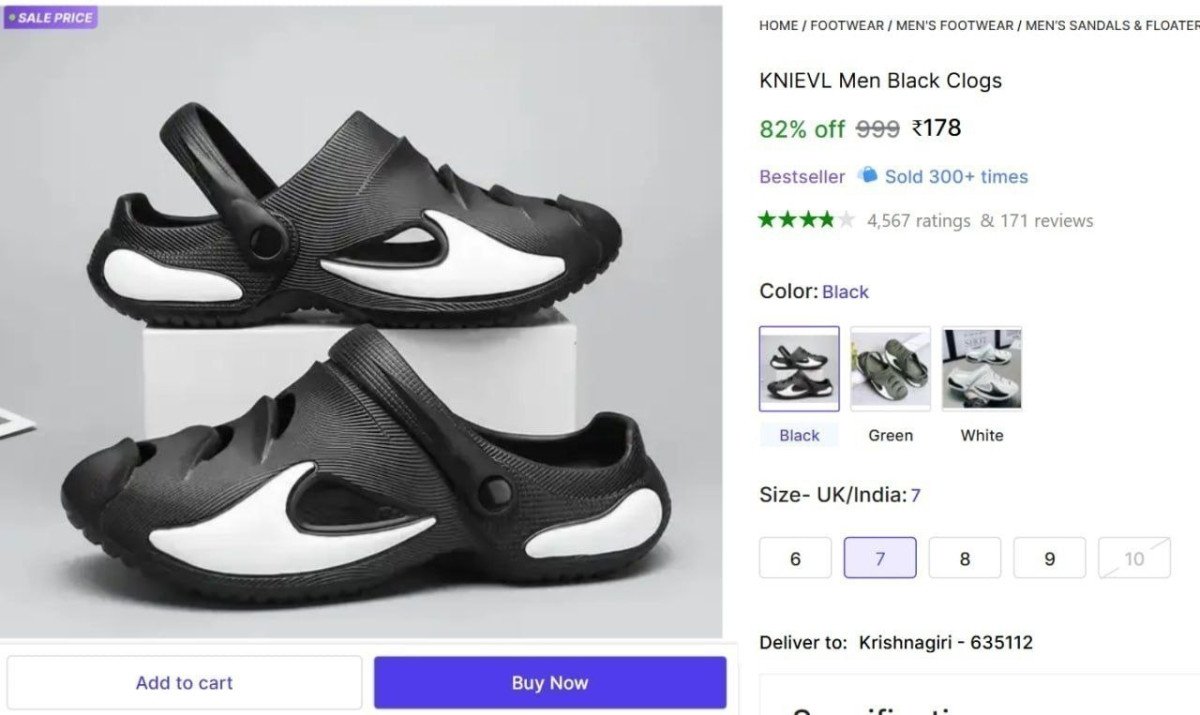Select the Black color swatch
Screen dimensions: 1200x715
[797, 368]
